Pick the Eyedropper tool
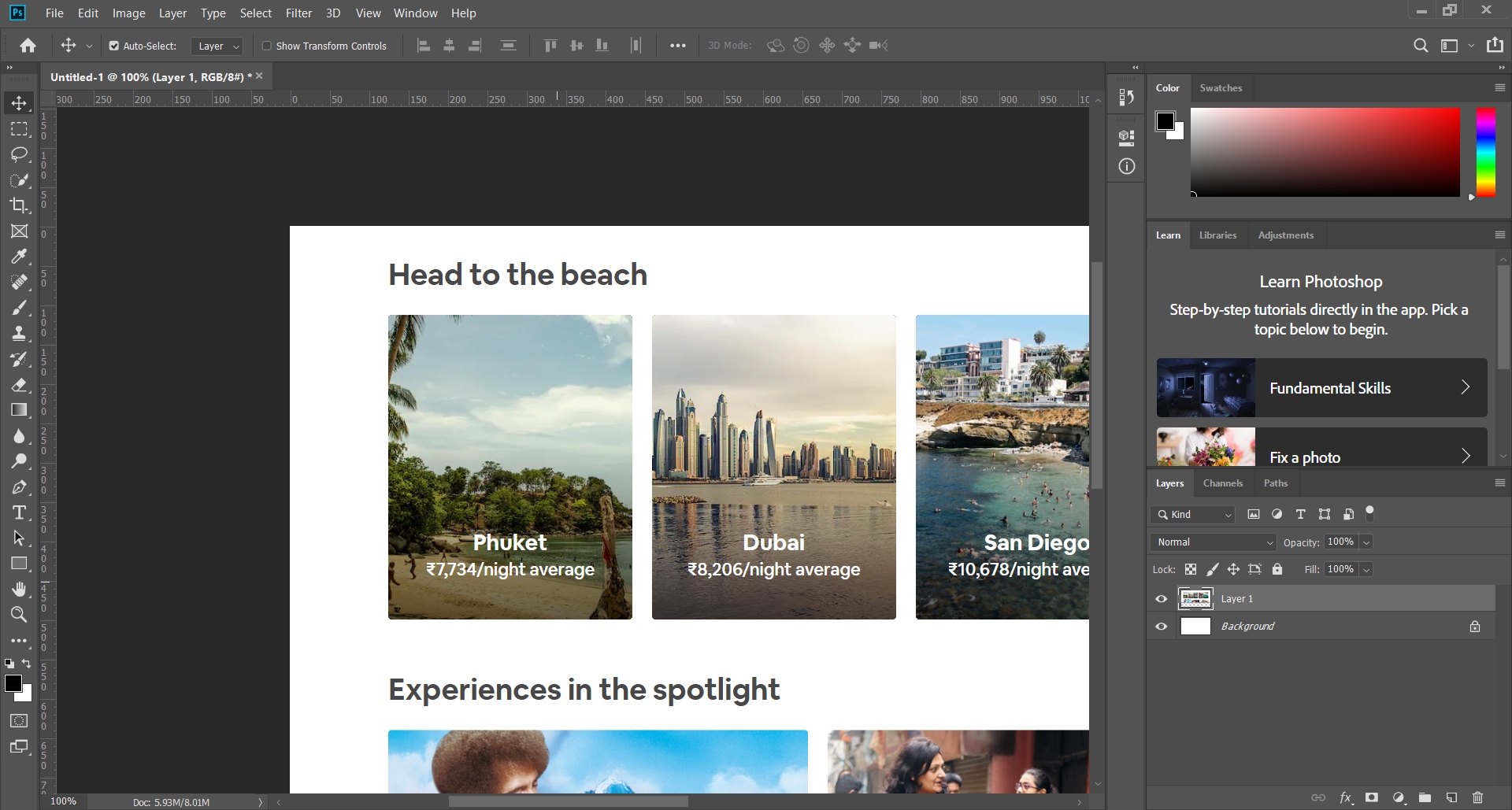This screenshot has height=810, width=1512. click(20, 257)
